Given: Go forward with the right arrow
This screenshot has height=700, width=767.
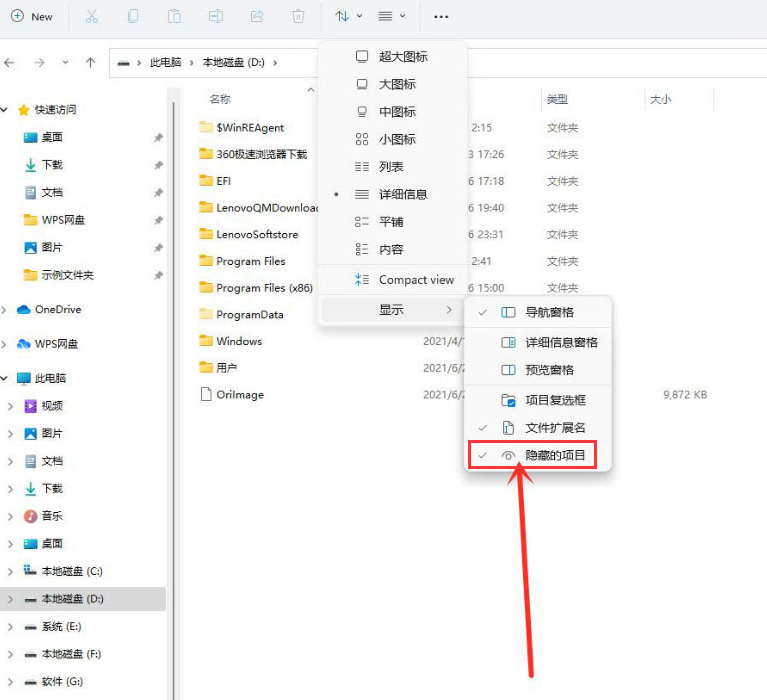Looking at the screenshot, I should click(39, 63).
